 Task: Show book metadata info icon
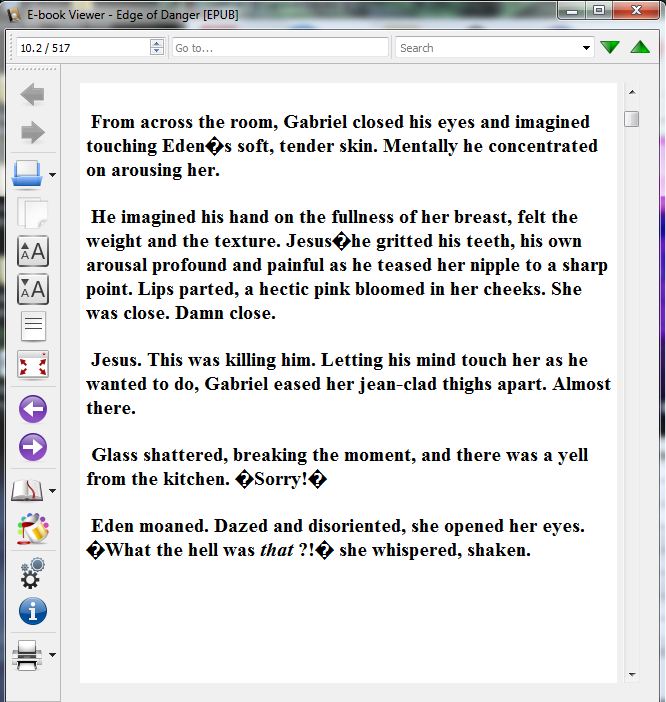click(x=33, y=611)
